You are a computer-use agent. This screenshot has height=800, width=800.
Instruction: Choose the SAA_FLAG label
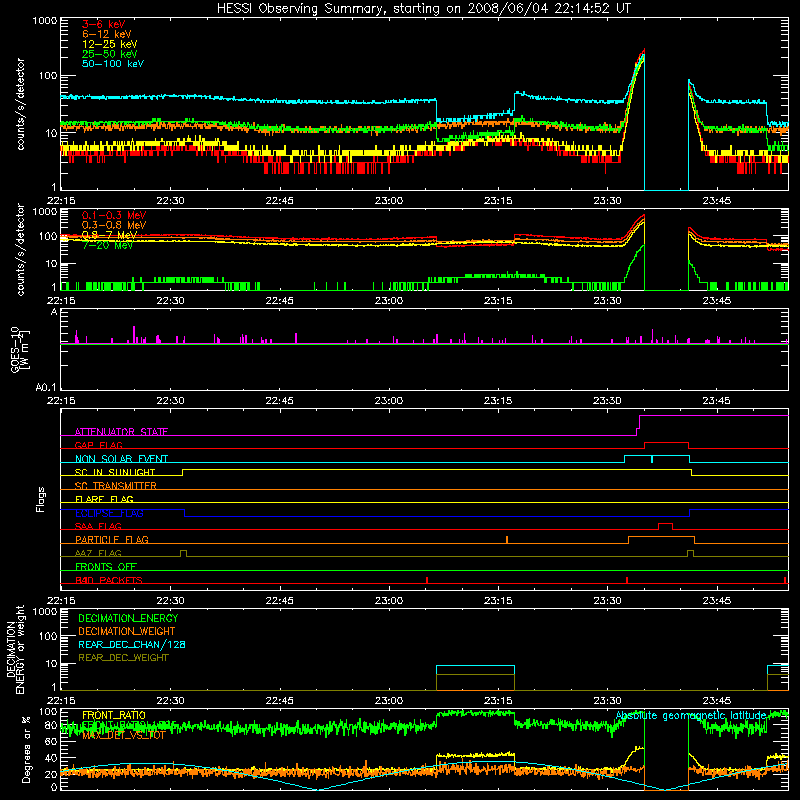tap(98, 526)
